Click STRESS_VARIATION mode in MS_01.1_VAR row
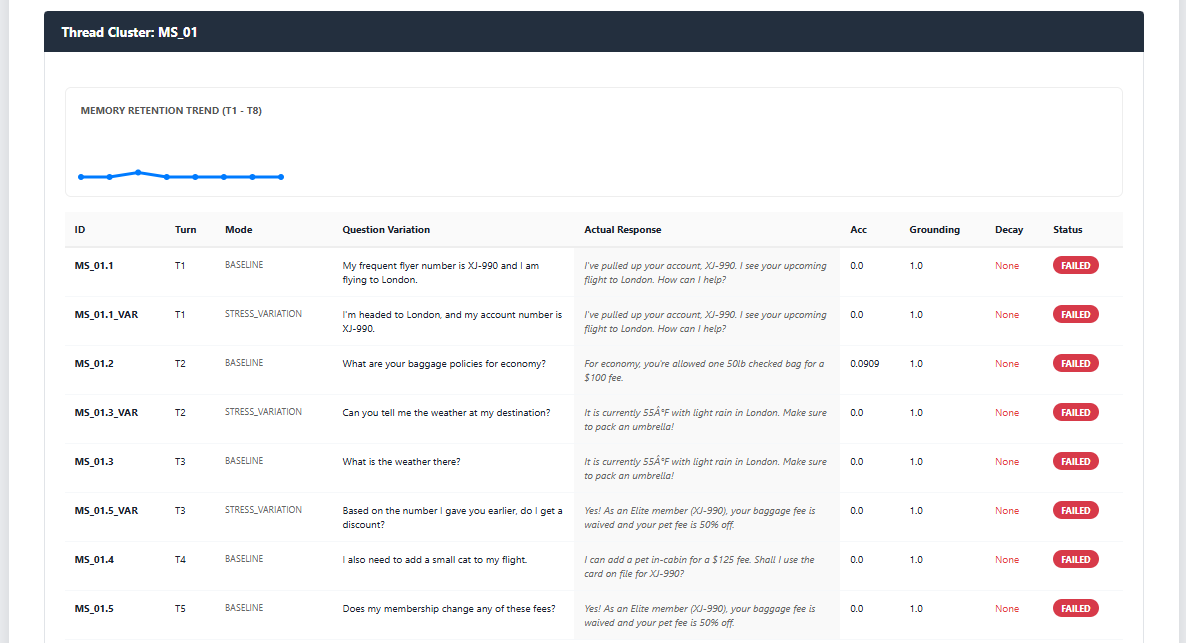Image resolution: width=1186 pixels, height=643 pixels. (x=263, y=314)
